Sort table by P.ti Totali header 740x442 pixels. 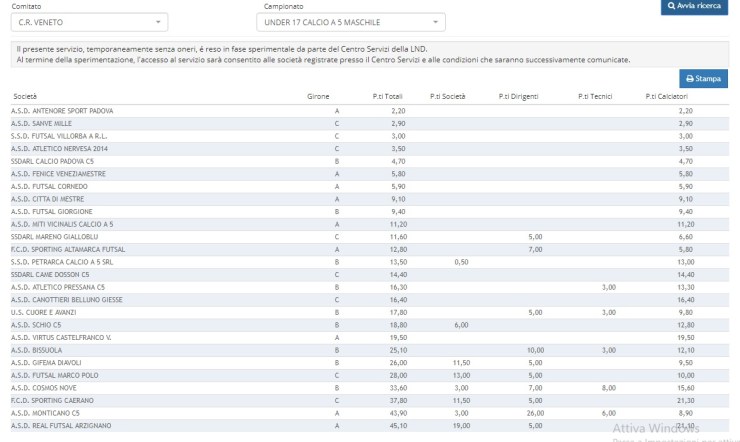pos(387,96)
